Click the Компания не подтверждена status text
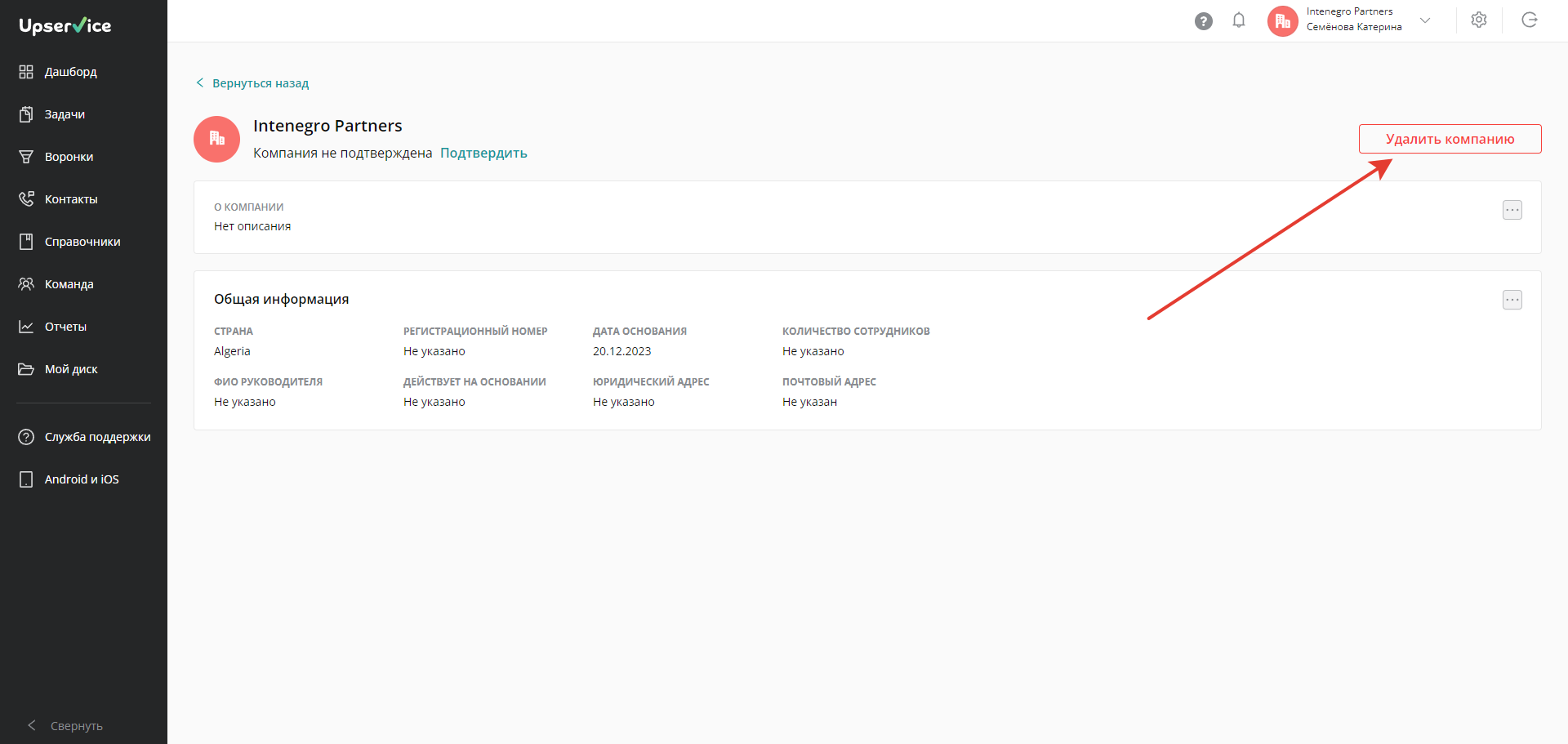This screenshot has height=744, width=1568. [x=343, y=153]
